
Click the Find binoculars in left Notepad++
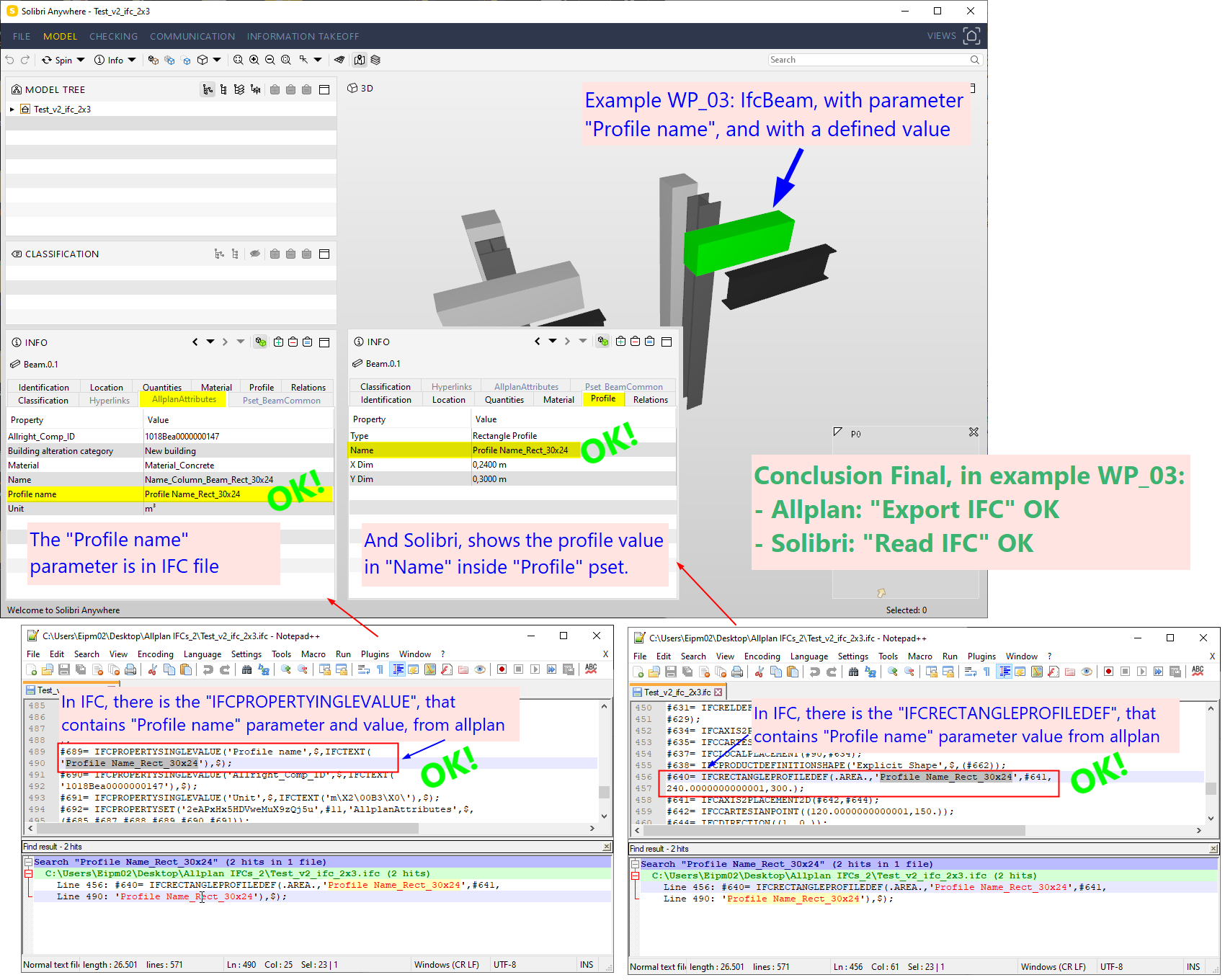pyautogui.click(x=247, y=669)
